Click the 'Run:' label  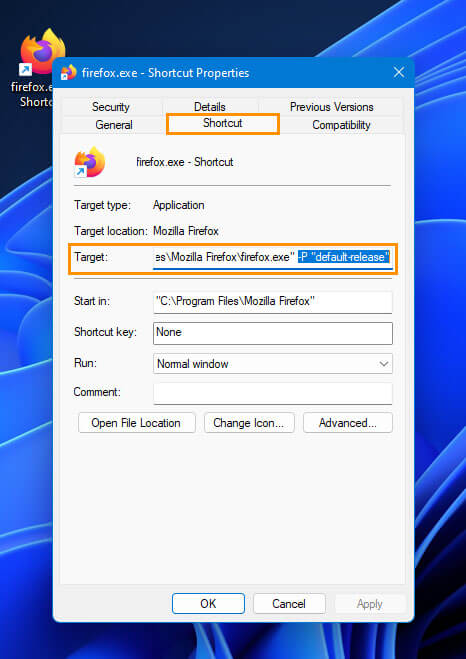pos(85,363)
